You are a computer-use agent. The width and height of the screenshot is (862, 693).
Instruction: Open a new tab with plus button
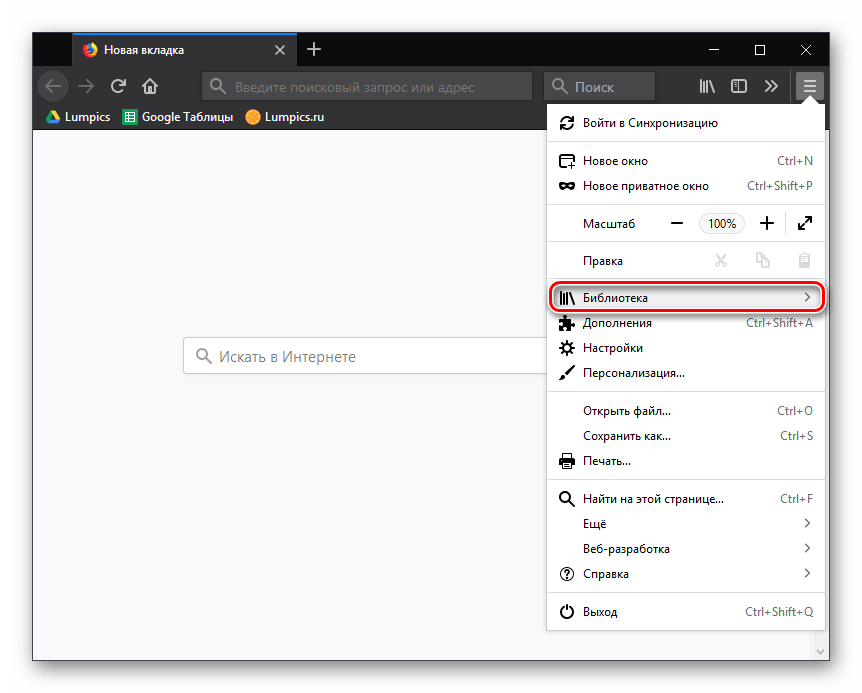point(314,49)
